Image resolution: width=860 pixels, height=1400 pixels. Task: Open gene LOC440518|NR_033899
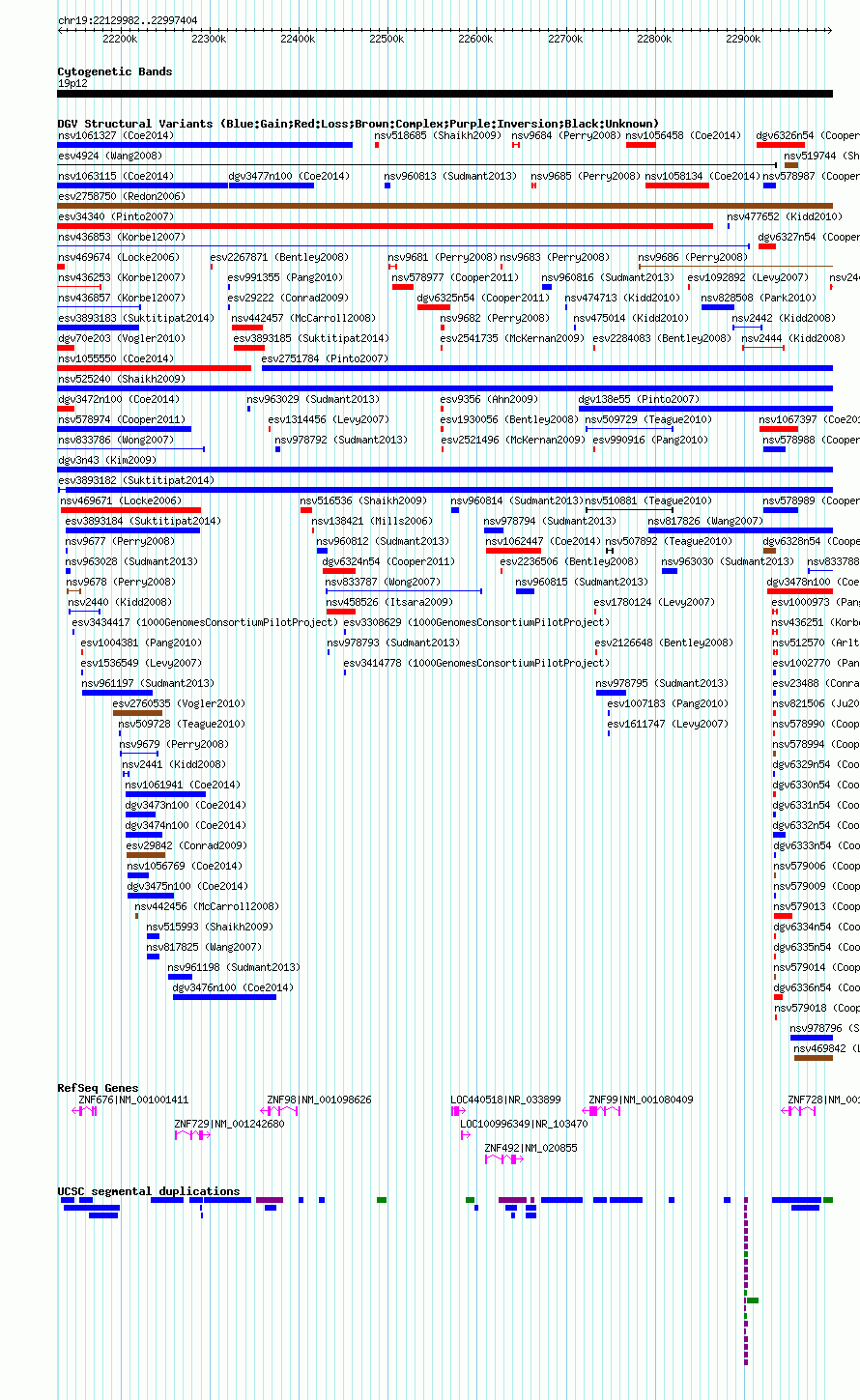pyautogui.click(x=505, y=1100)
